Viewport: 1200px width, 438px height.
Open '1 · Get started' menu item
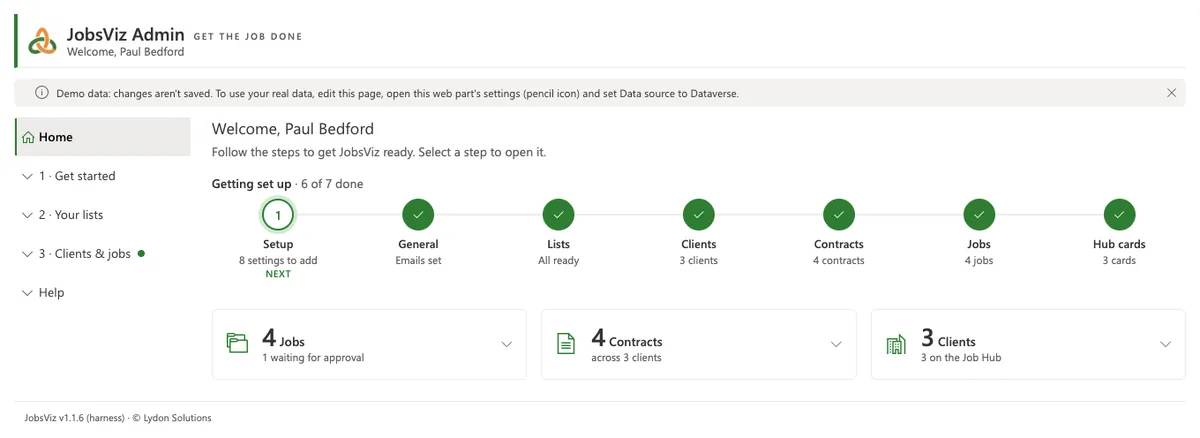click(x=103, y=176)
